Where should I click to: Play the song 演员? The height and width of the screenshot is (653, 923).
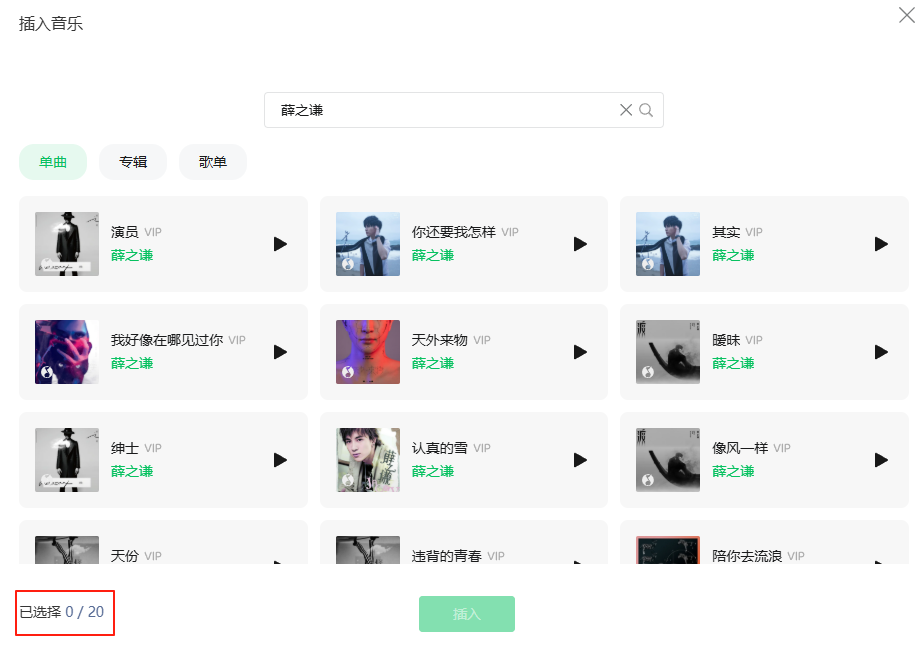pos(280,244)
